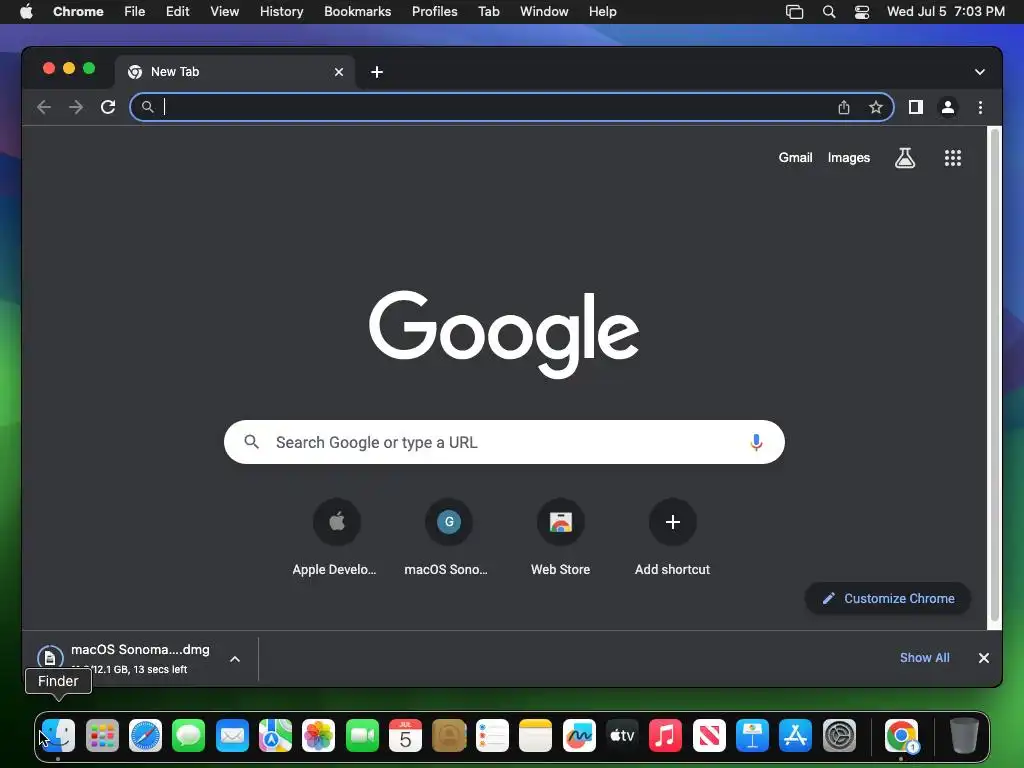
Task: Go back using the back arrow
Action: tap(44, 107)
